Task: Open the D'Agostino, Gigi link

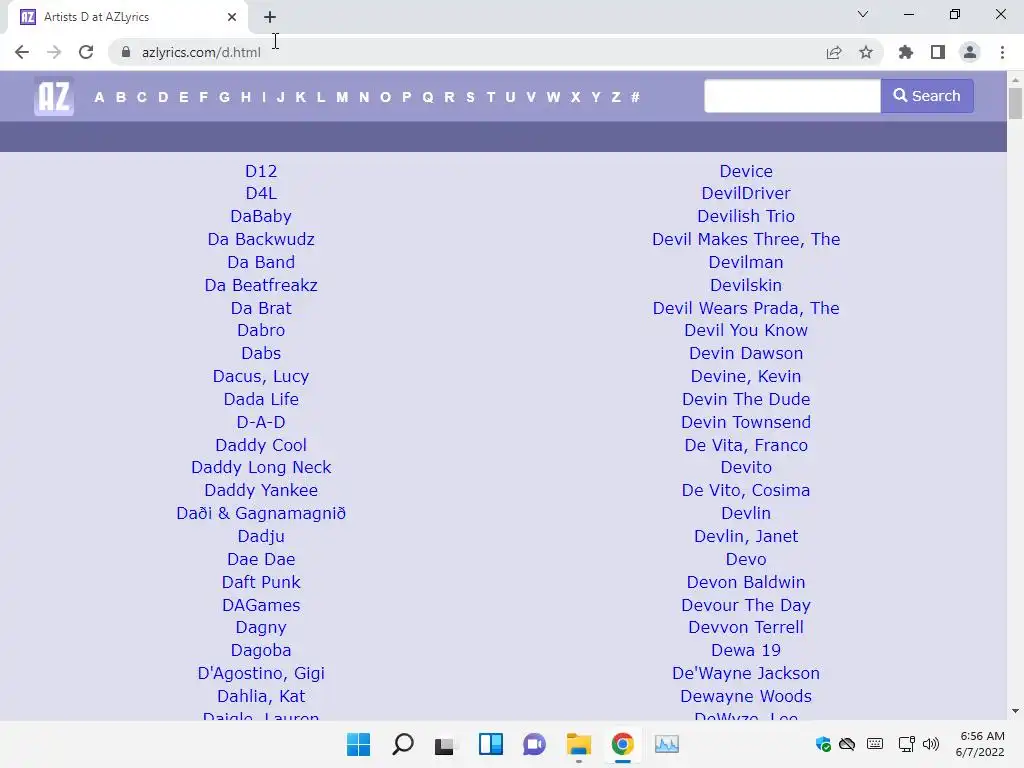Action: click(x=261, y=673)
